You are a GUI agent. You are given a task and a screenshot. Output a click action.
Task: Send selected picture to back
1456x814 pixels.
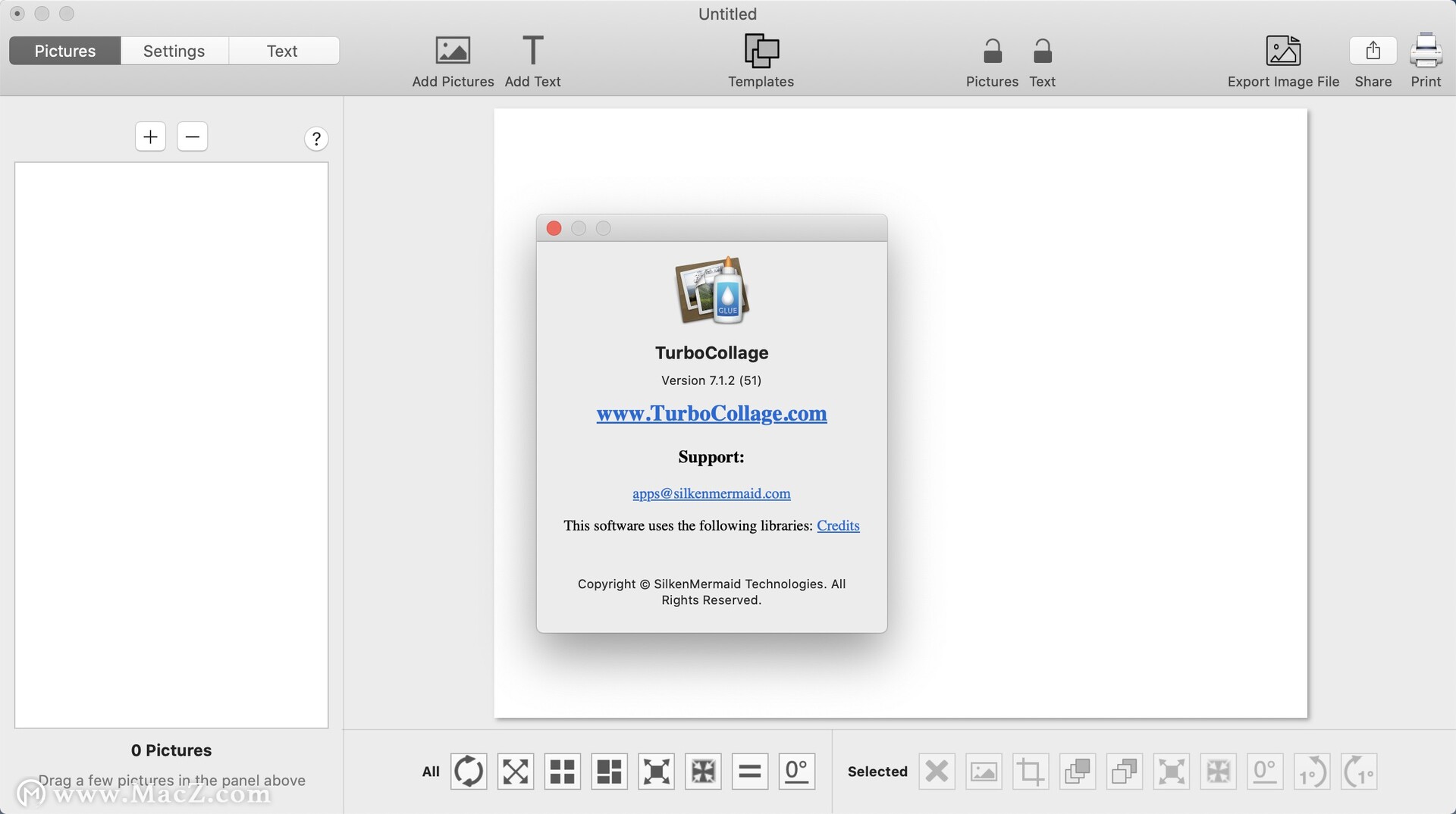[x=1125, y=772]
